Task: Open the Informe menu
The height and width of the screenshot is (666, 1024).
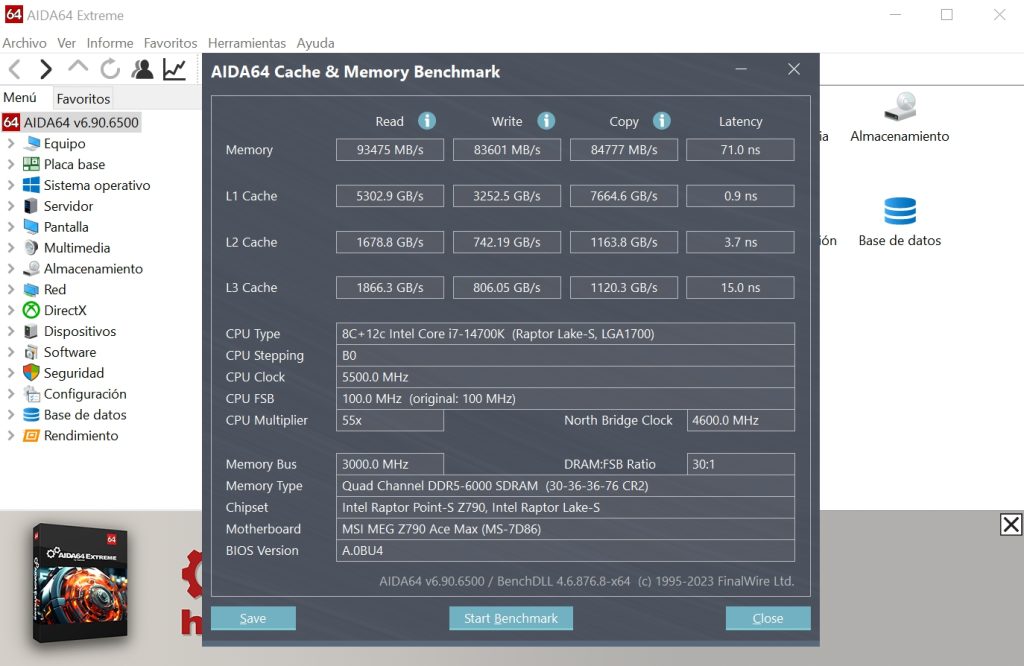Action: [110, 43]
